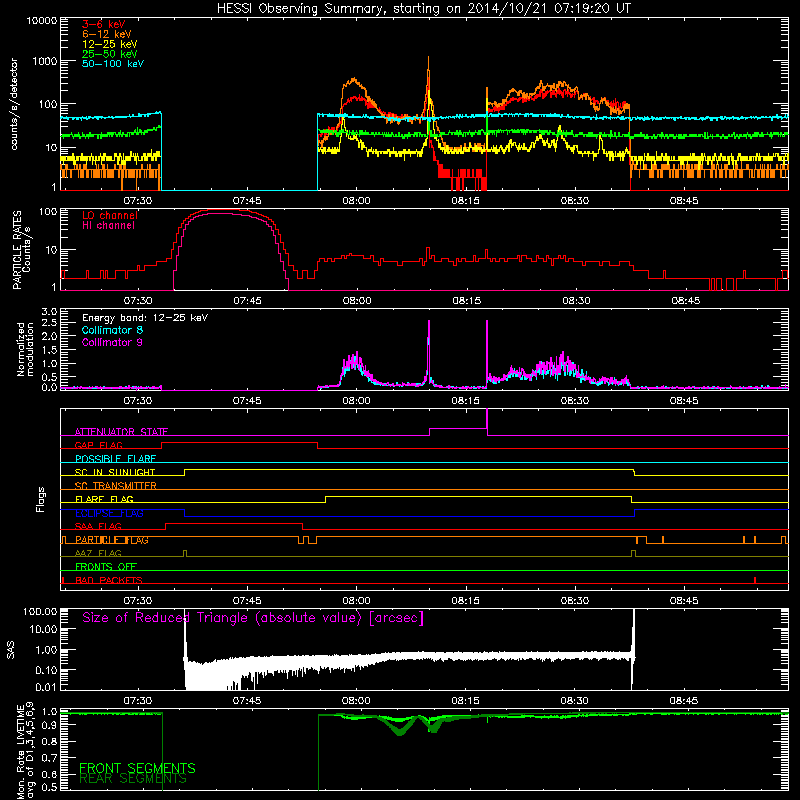The width and height of the screenshot is (800, 800).
Task: Click the 08:00 tick under flags panel
Action: (x=356, y=601)
